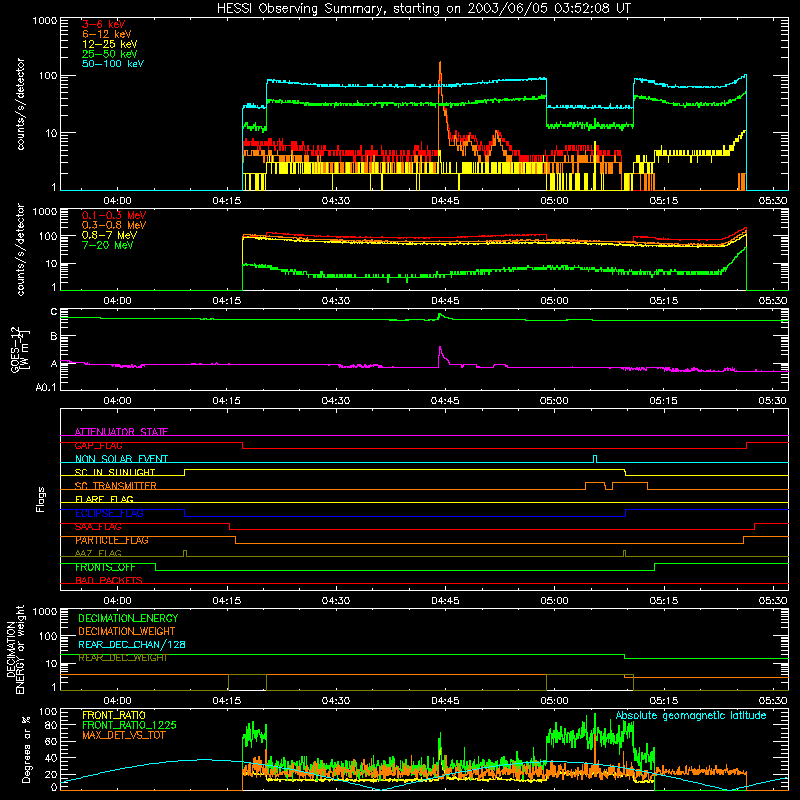Select the PARTICLE_FLAG label
800x800 pixels.
(x=112, y=540)
